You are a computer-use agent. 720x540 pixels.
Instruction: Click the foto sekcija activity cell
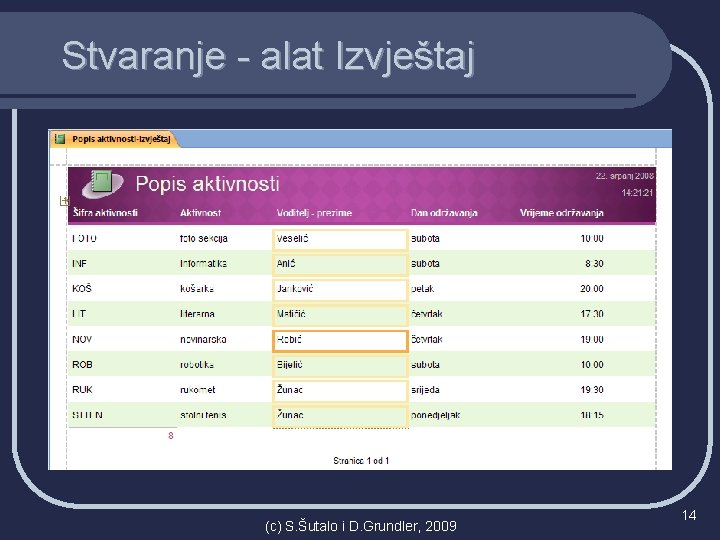click(x=203, y=239)
